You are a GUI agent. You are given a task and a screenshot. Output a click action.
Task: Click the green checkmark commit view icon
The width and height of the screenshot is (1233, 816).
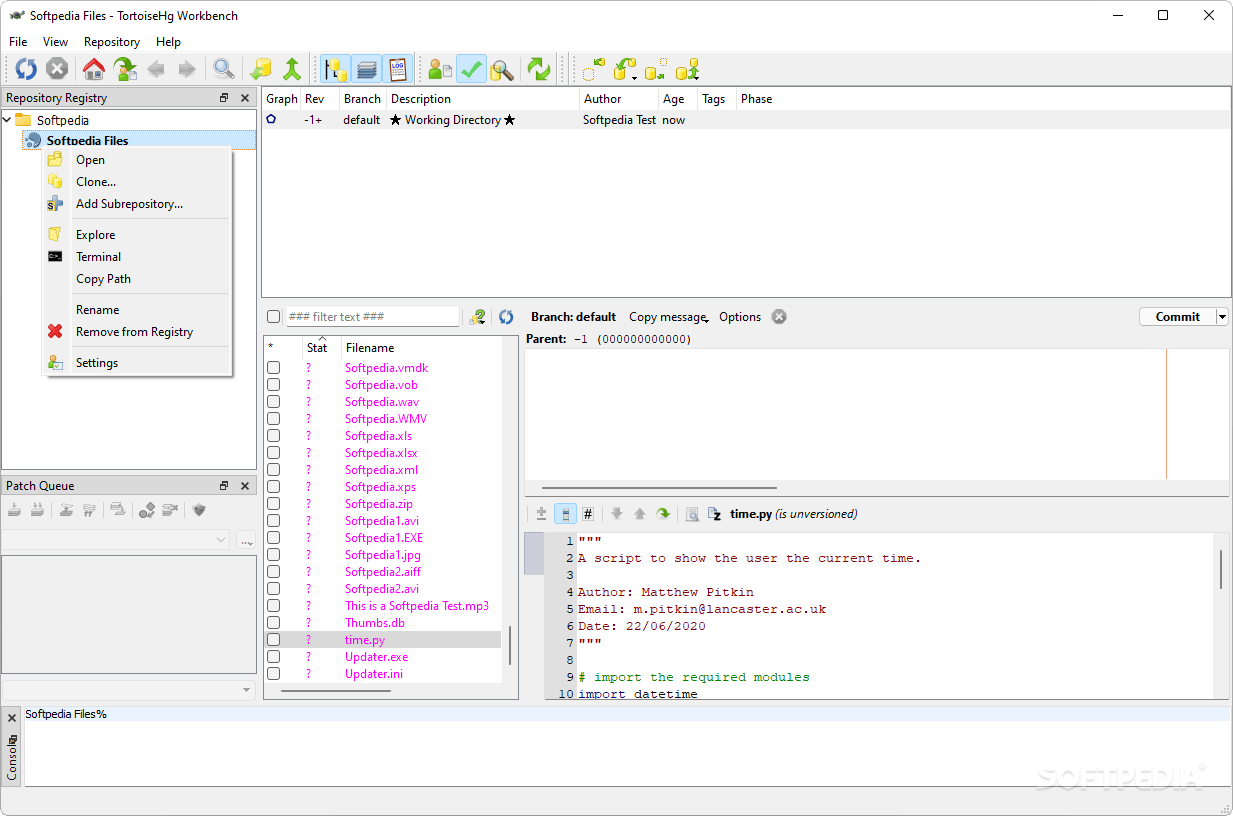point(471,69)
